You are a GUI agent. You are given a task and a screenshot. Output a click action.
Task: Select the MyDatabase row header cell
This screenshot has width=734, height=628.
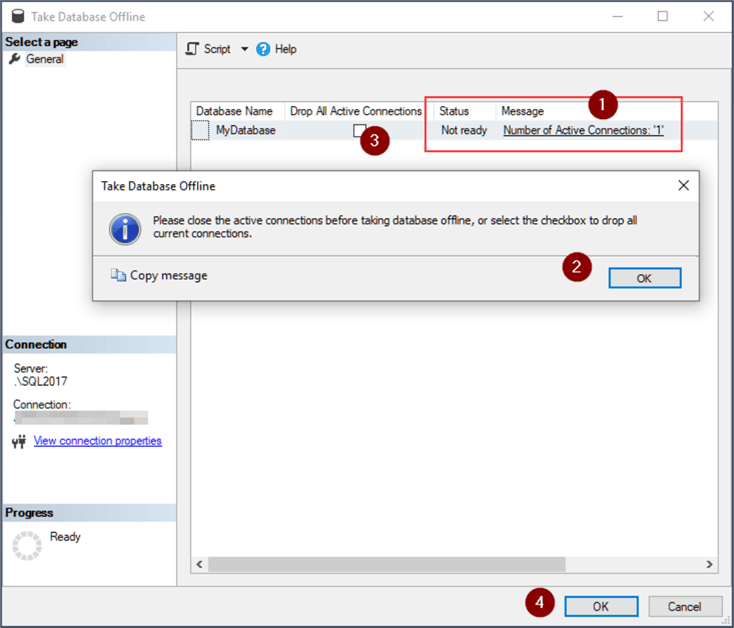point(200,130)
